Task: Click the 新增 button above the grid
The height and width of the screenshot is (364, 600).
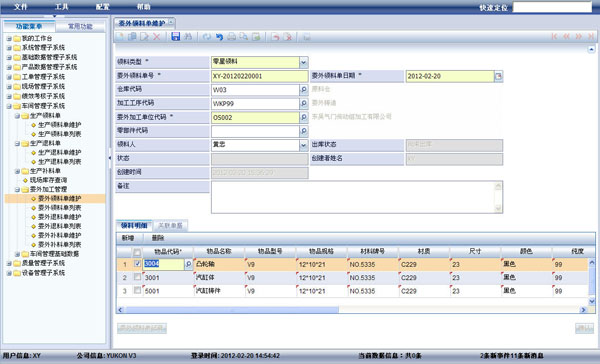Action: (x=128, y=238)
